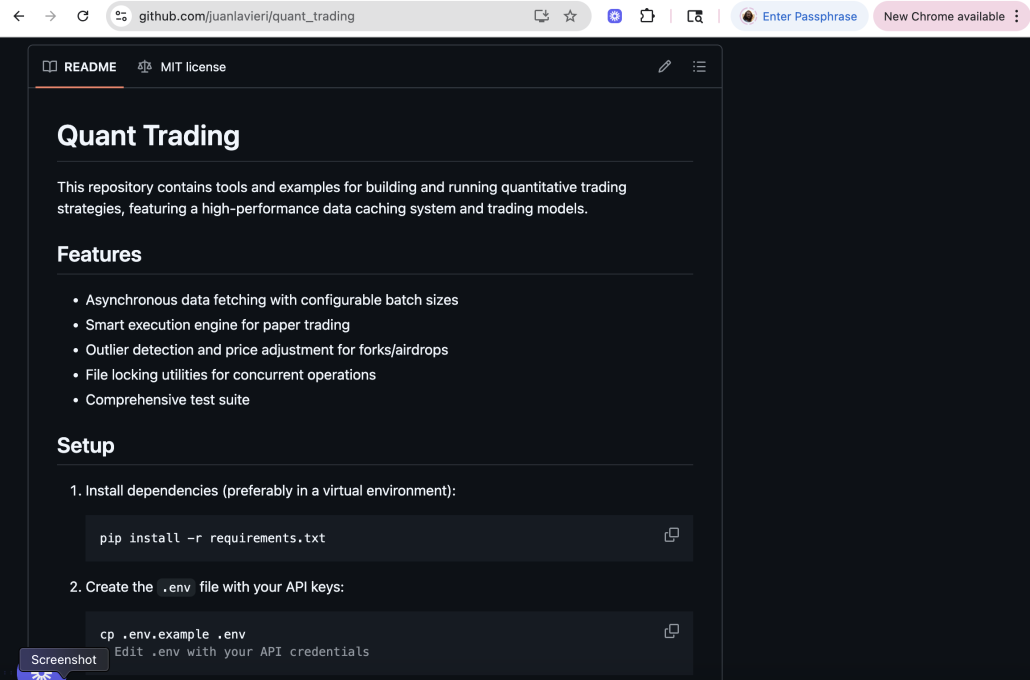
Task: Open the Chrome extensions puzzle icon
Action: click(x=647, y=16)
